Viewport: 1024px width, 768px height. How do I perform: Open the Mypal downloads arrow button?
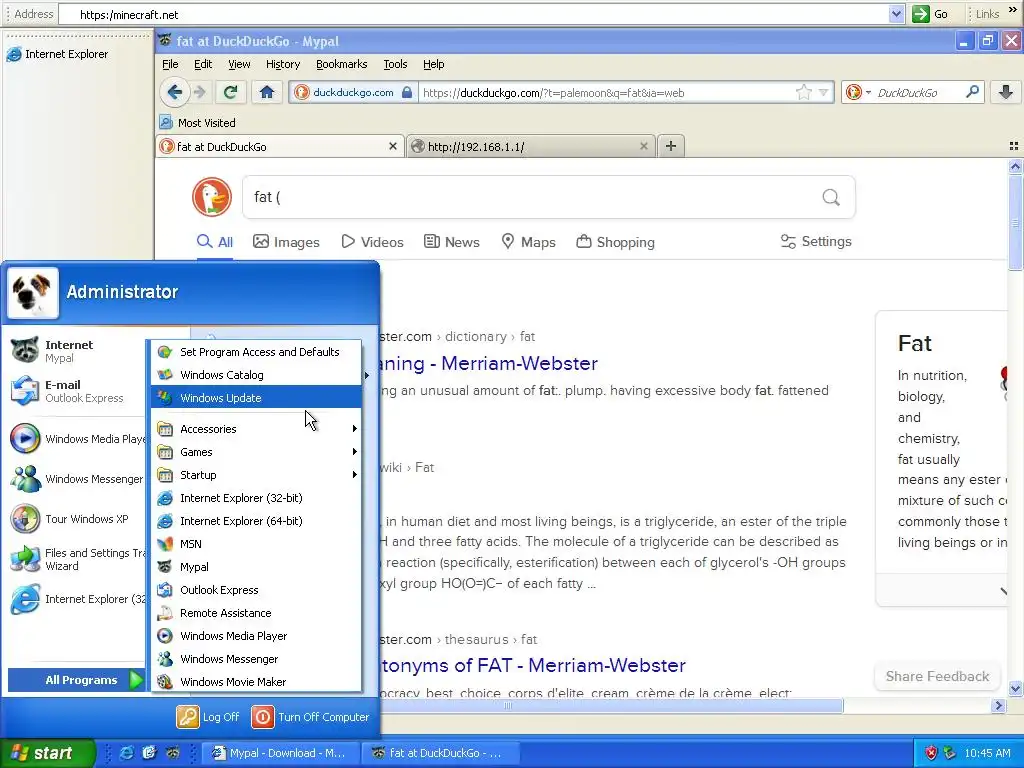pos(1006,92)
